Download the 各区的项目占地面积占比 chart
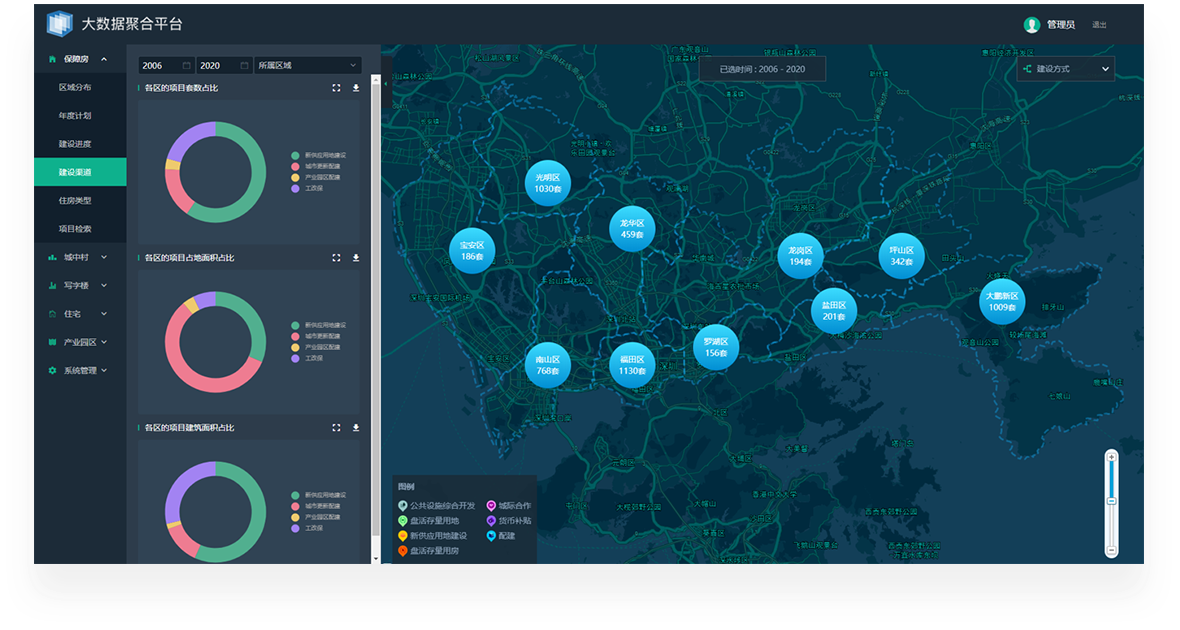The height and width of the screenshot is (630, 1180). click(356, 257)
